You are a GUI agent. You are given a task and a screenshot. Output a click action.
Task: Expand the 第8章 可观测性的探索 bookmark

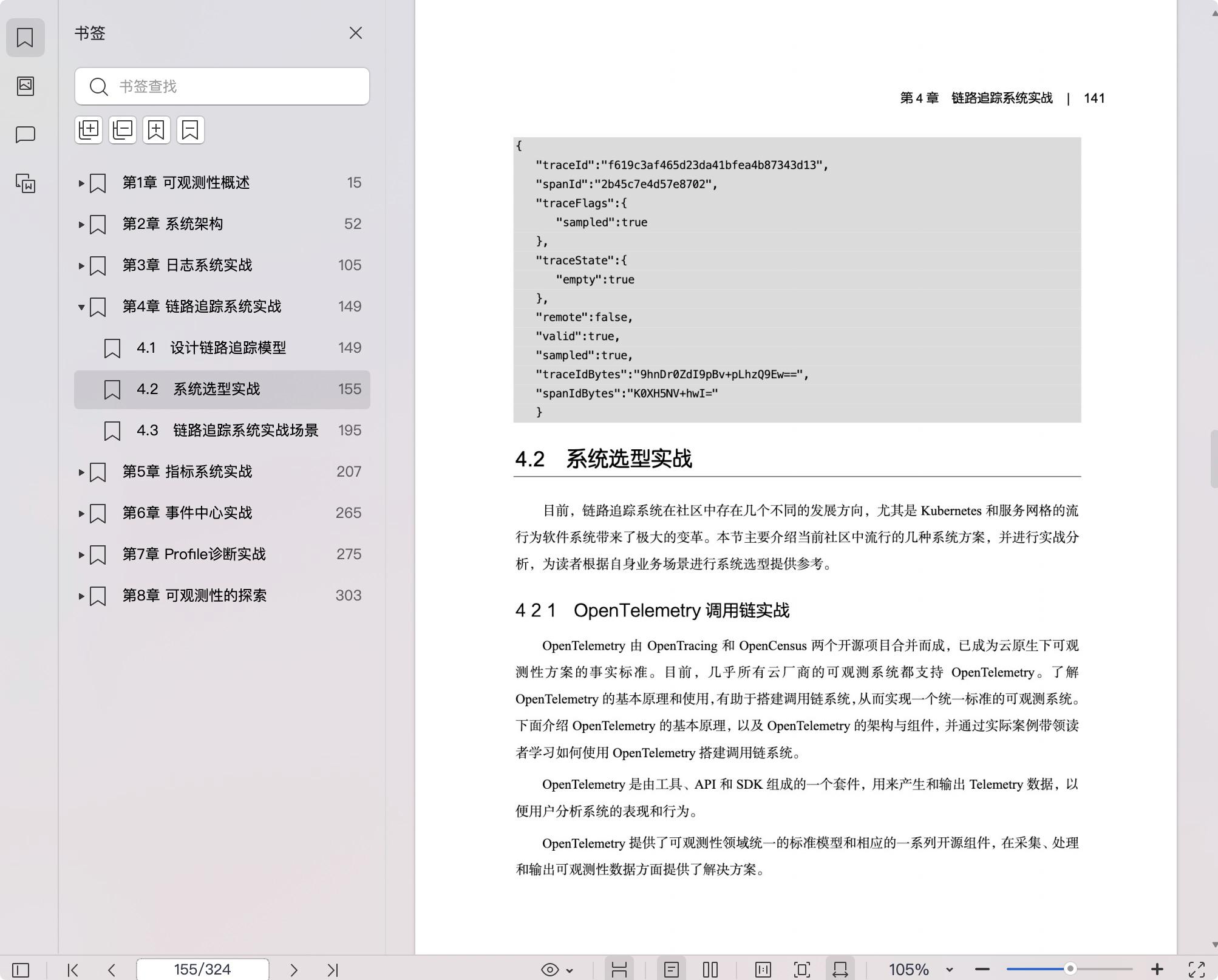pos(81,596)
